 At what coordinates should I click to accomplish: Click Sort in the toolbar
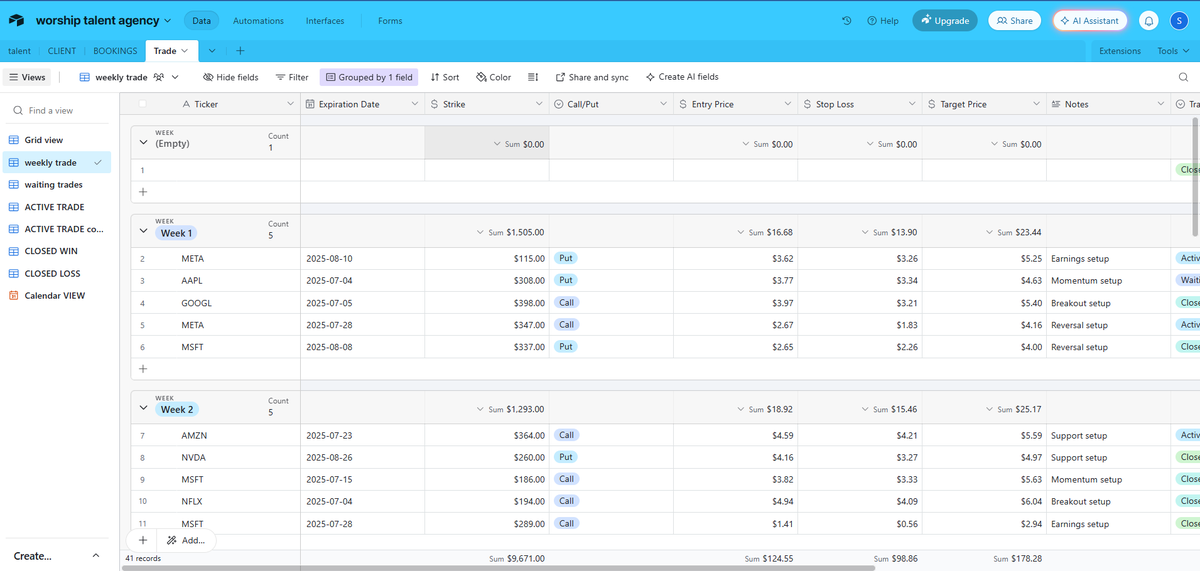[x=444, y=77]
